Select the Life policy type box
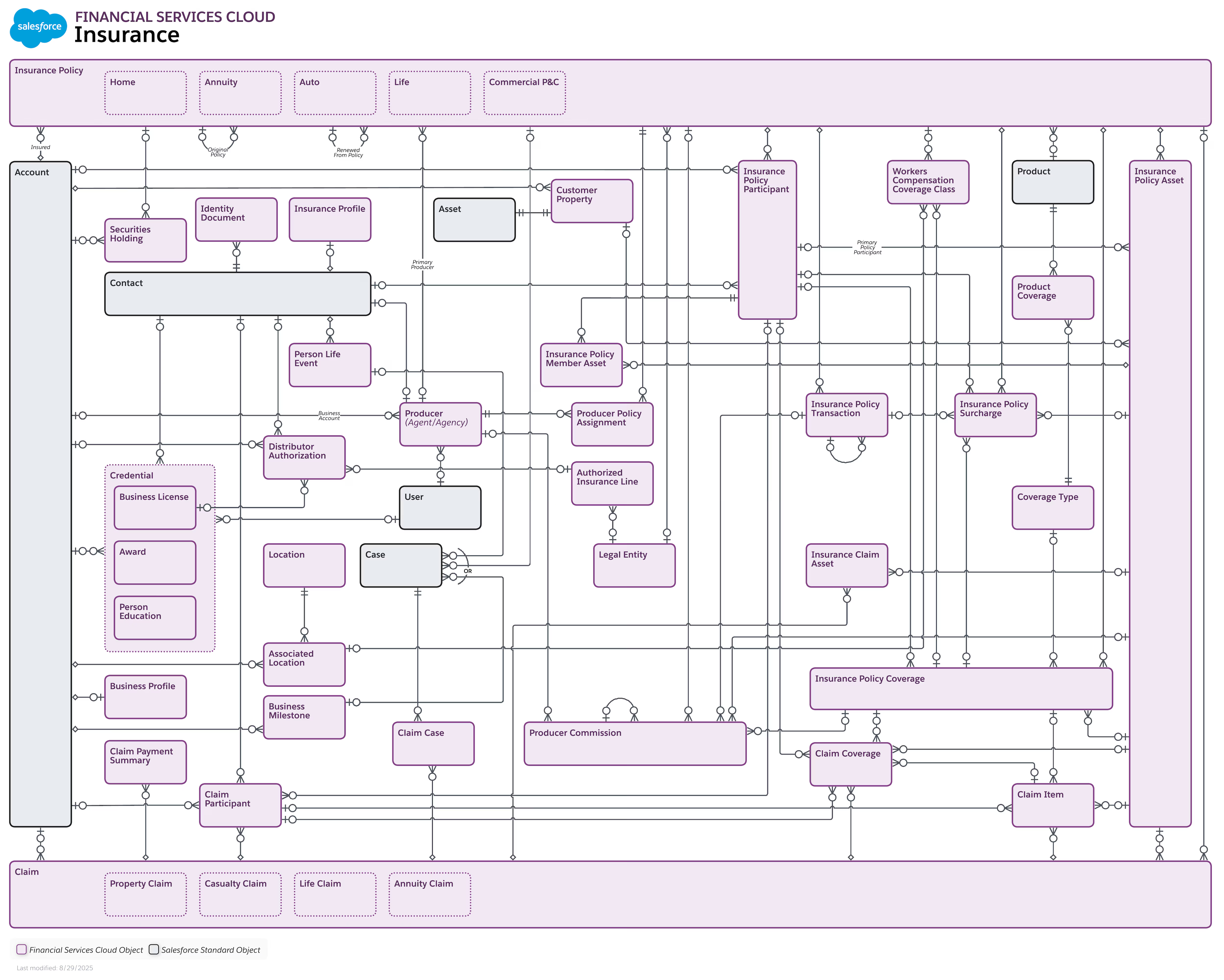1224x980 pixels. (x=430, y=93)
